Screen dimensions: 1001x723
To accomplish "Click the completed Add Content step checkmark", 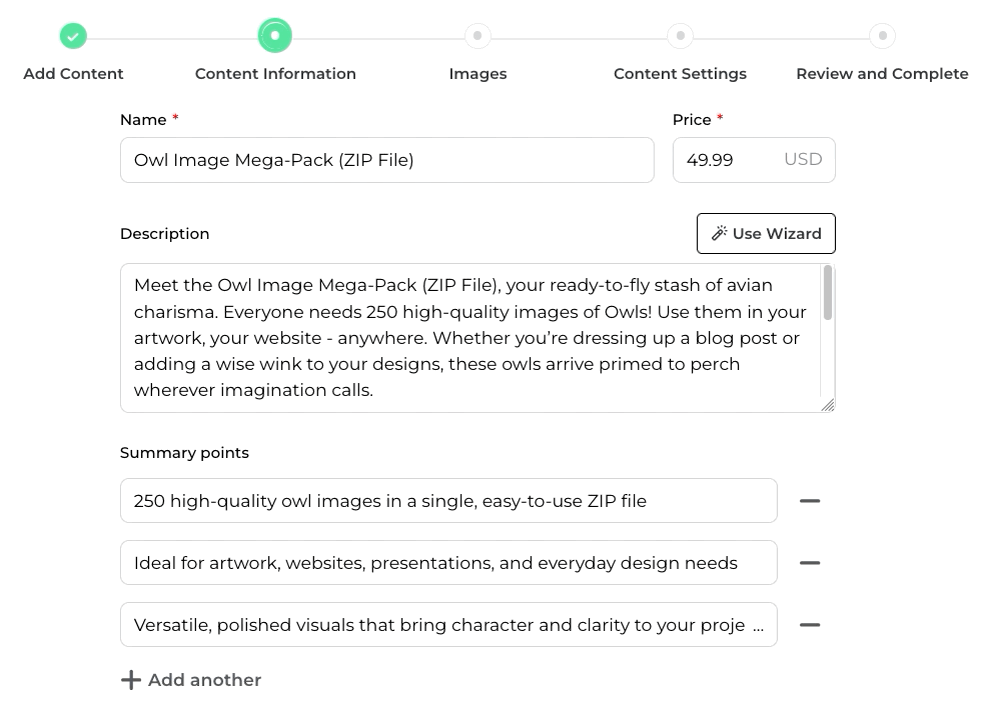I will [x=73, y=37].
